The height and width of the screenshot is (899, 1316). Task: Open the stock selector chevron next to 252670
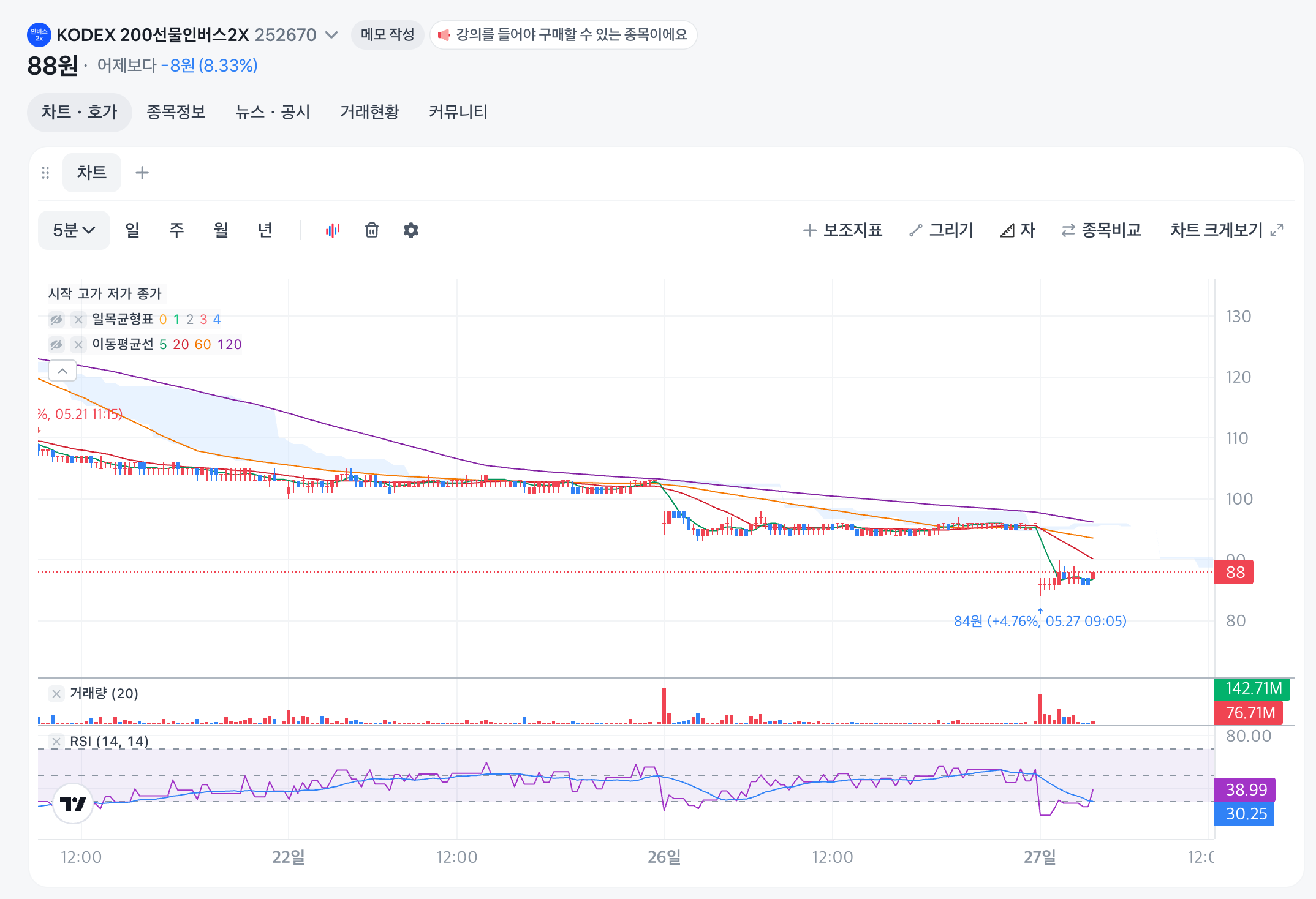[331, 35]
